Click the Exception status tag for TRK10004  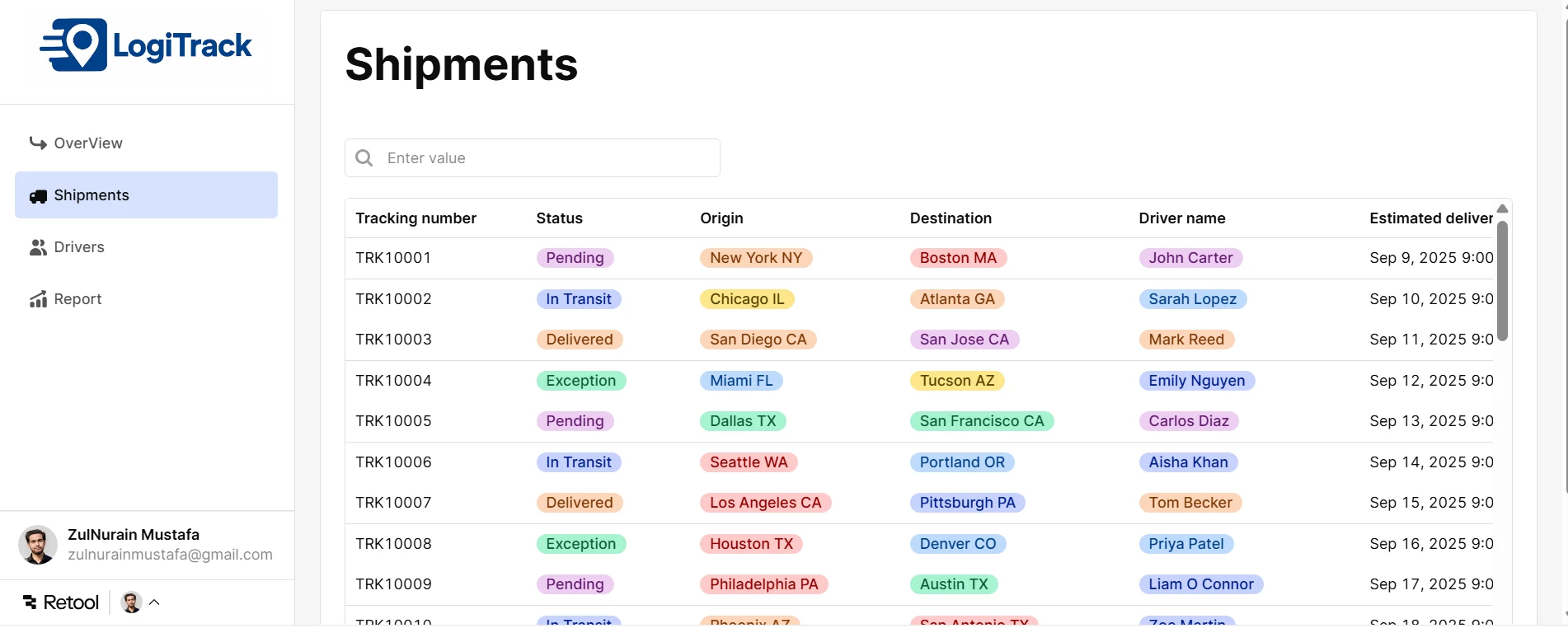[x=581, y=381]
